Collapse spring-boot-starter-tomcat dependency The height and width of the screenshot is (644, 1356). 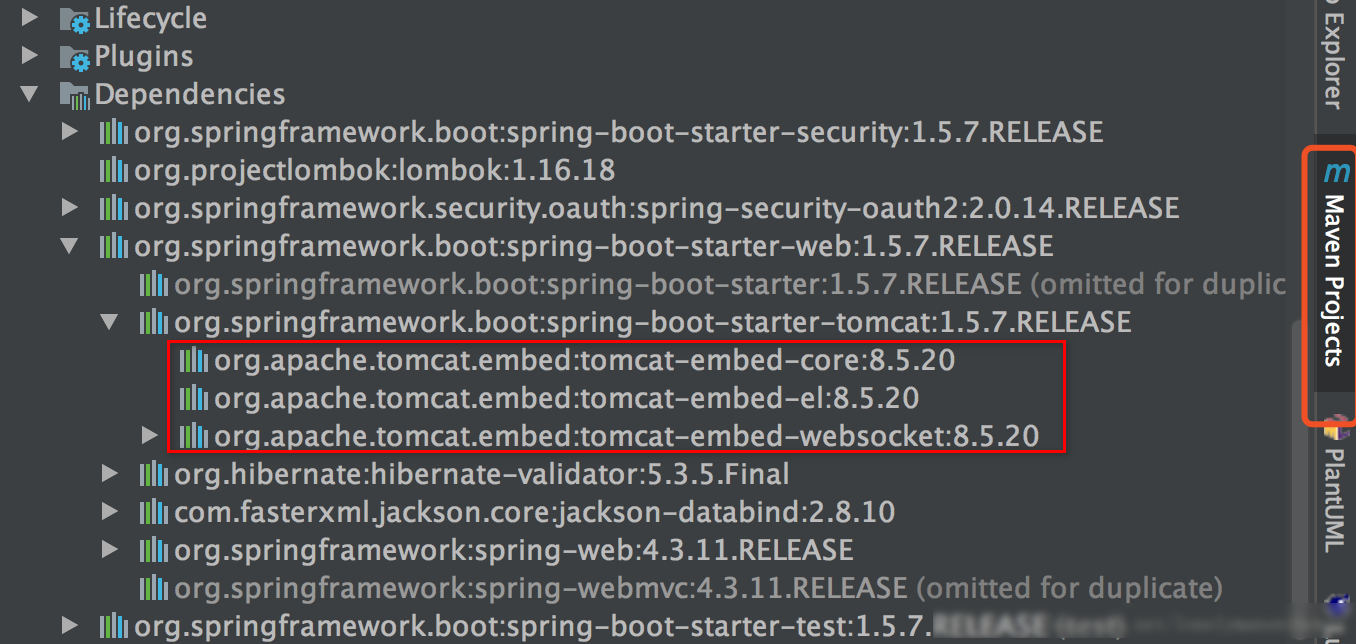[x=109, y=322]
